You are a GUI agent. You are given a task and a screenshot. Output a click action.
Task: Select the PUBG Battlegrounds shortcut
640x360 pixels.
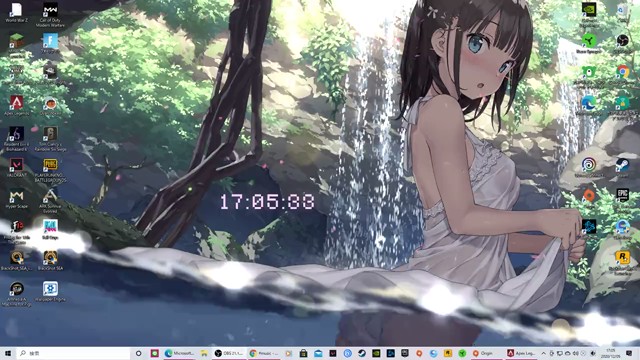coord(50,170)
